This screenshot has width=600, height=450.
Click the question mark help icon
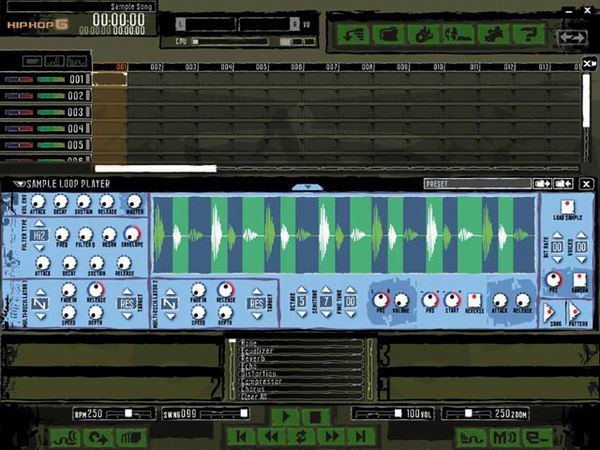[525, 33]
